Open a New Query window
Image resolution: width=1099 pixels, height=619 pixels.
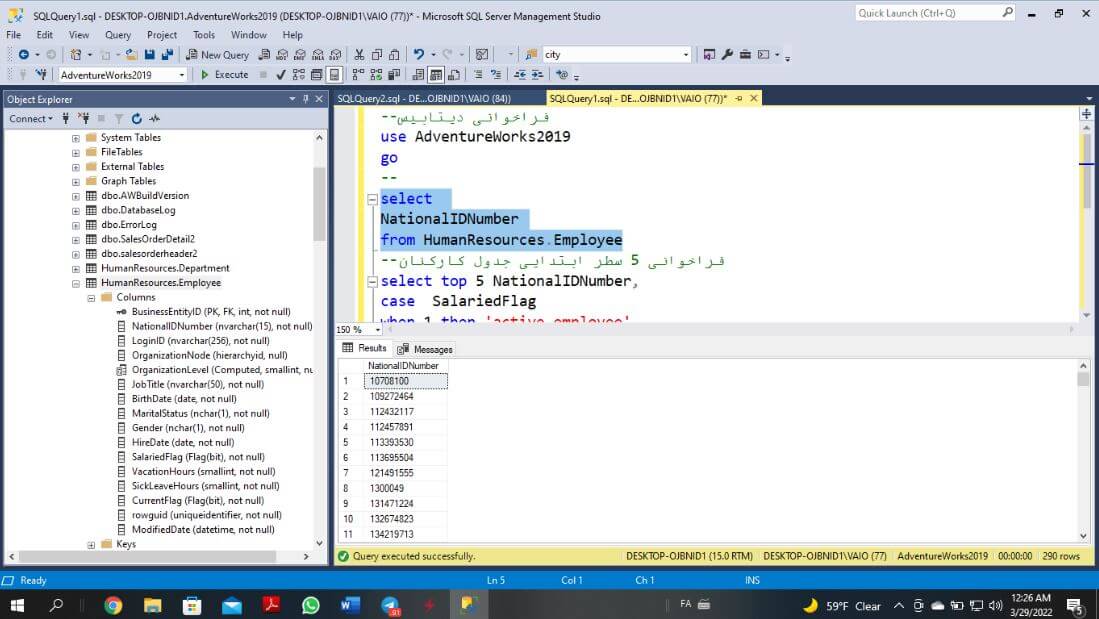tap(218, 54)
